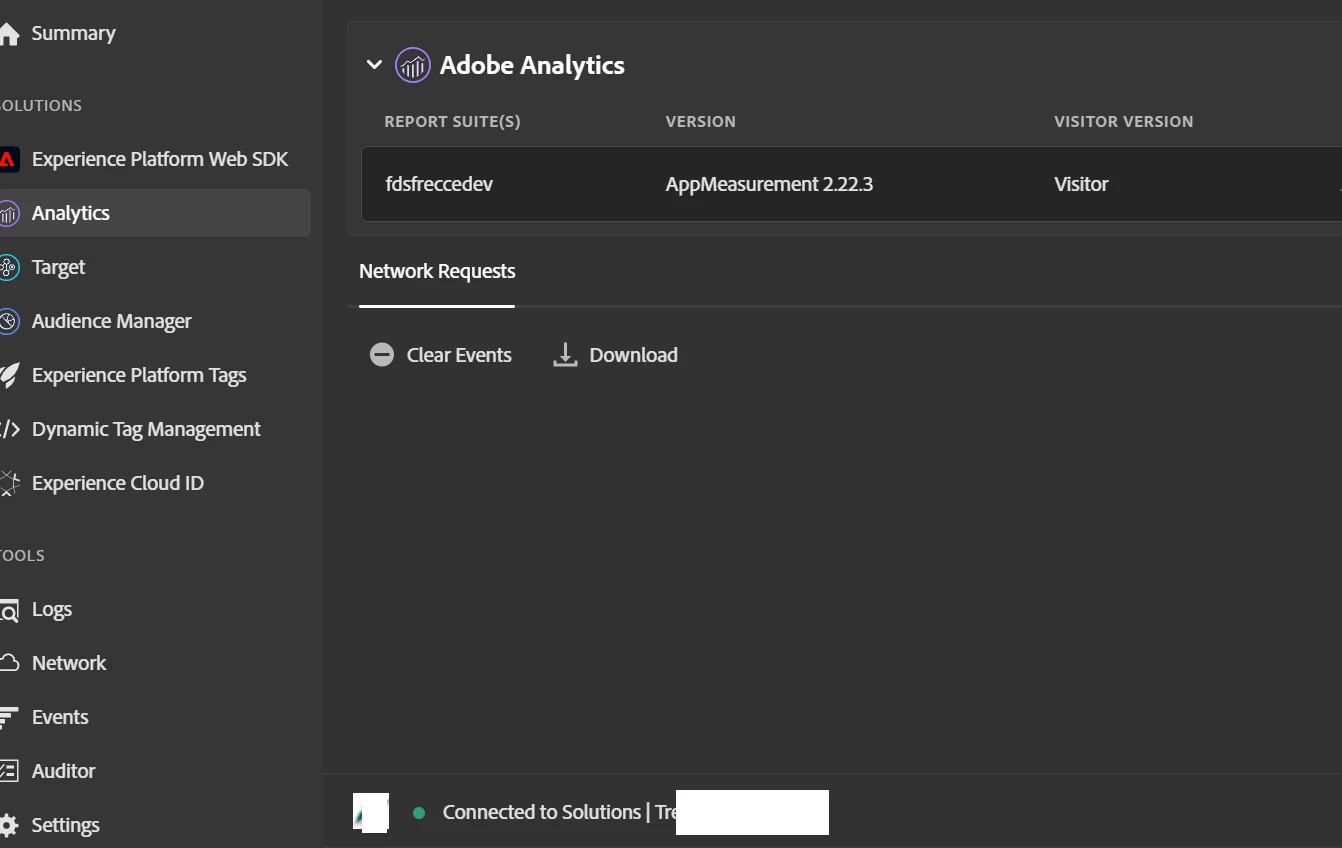Image resolution: width=1342 pixels, height=848 pixels.
Task: Click the green connection status dot
Action: (x=419, y=813)
